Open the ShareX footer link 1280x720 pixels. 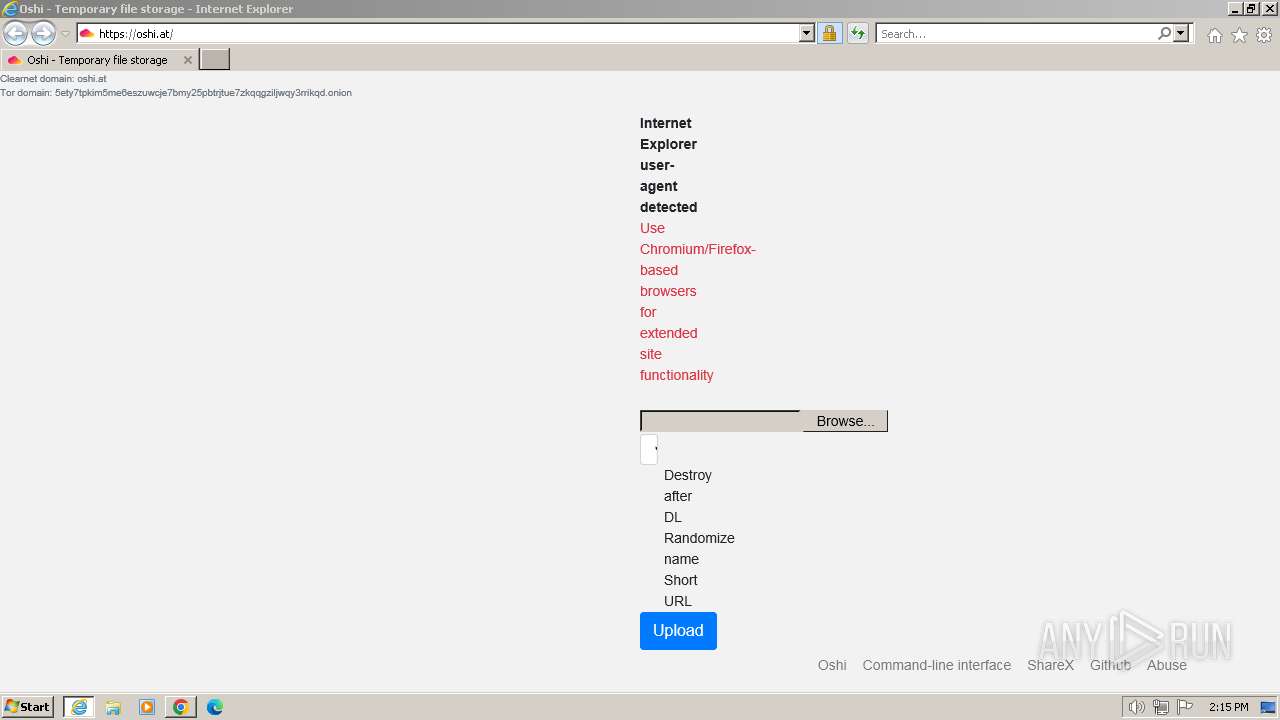[x=1050, y=665]
